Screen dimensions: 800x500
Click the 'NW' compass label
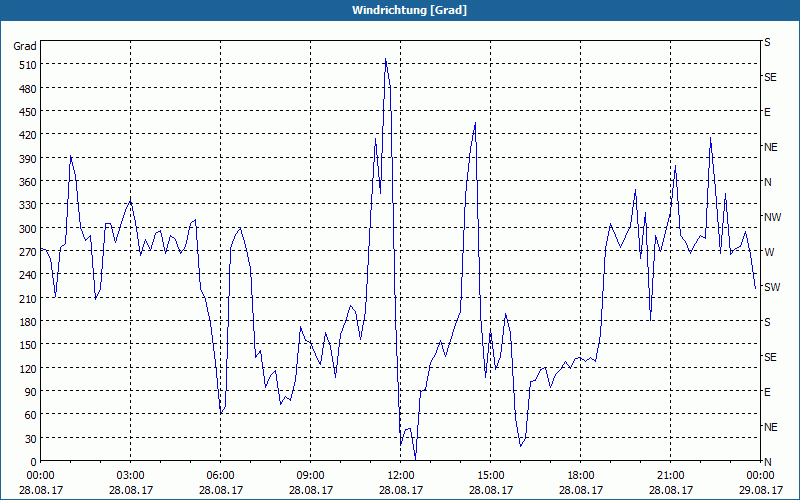pyautogui.click(x=772, y=217)
